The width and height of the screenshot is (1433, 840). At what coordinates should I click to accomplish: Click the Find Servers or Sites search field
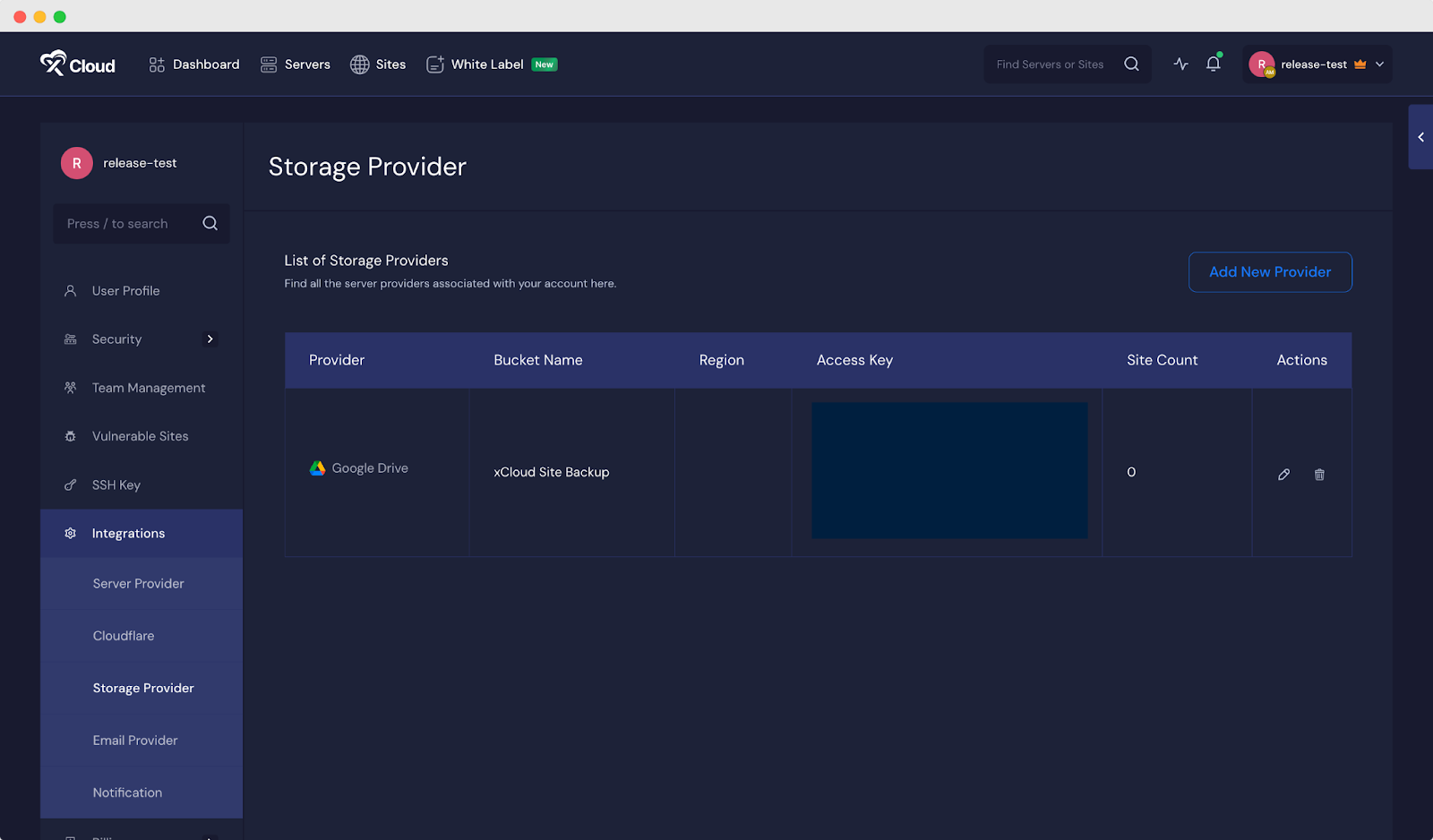[x=1057, y=64]
